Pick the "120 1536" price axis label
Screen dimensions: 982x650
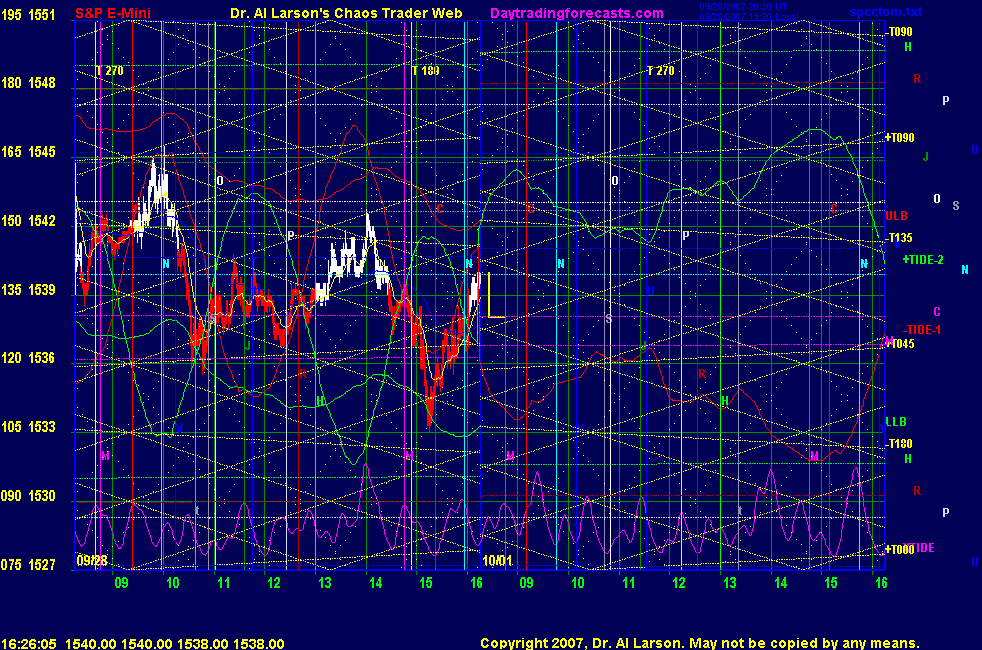(28, 358)
